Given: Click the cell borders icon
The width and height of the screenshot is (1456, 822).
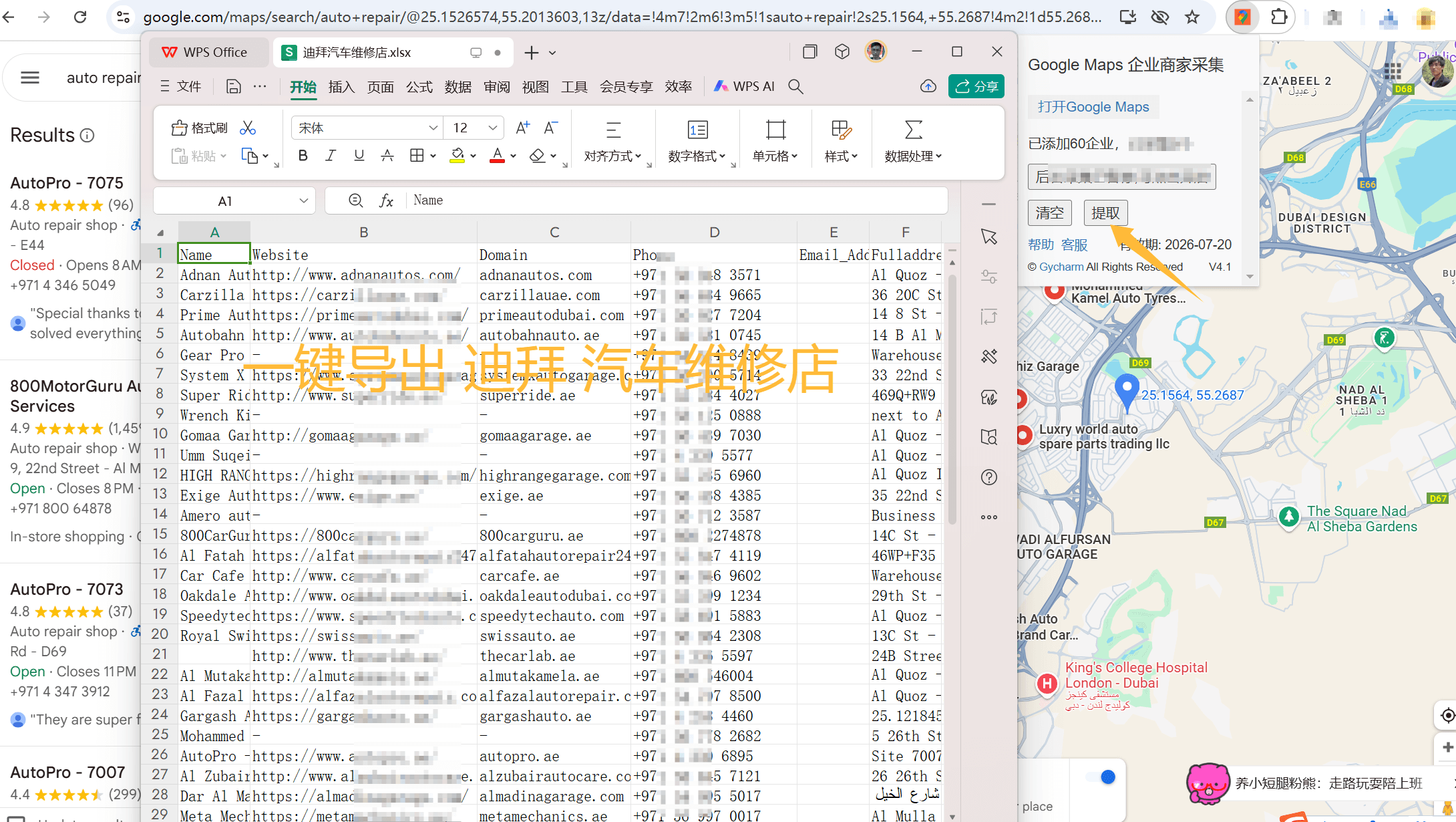Looking at the screenshot, I should [417, 156].
